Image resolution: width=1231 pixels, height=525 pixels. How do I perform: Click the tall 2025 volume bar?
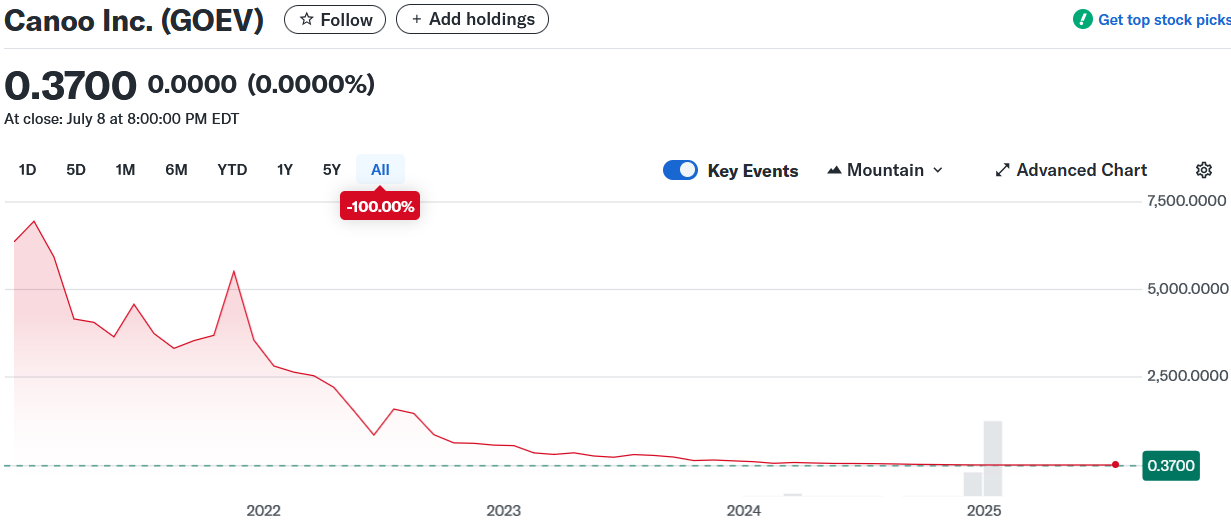coord(993,459)
